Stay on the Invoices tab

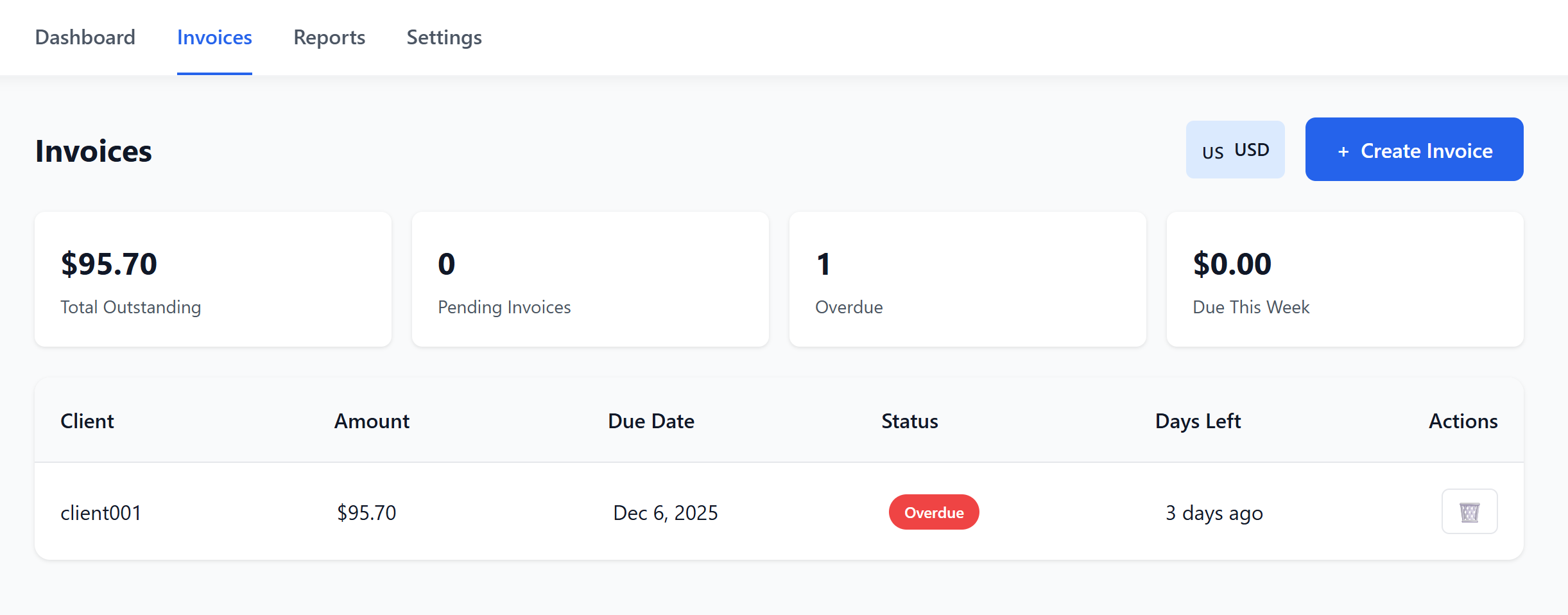coord(214,37)
